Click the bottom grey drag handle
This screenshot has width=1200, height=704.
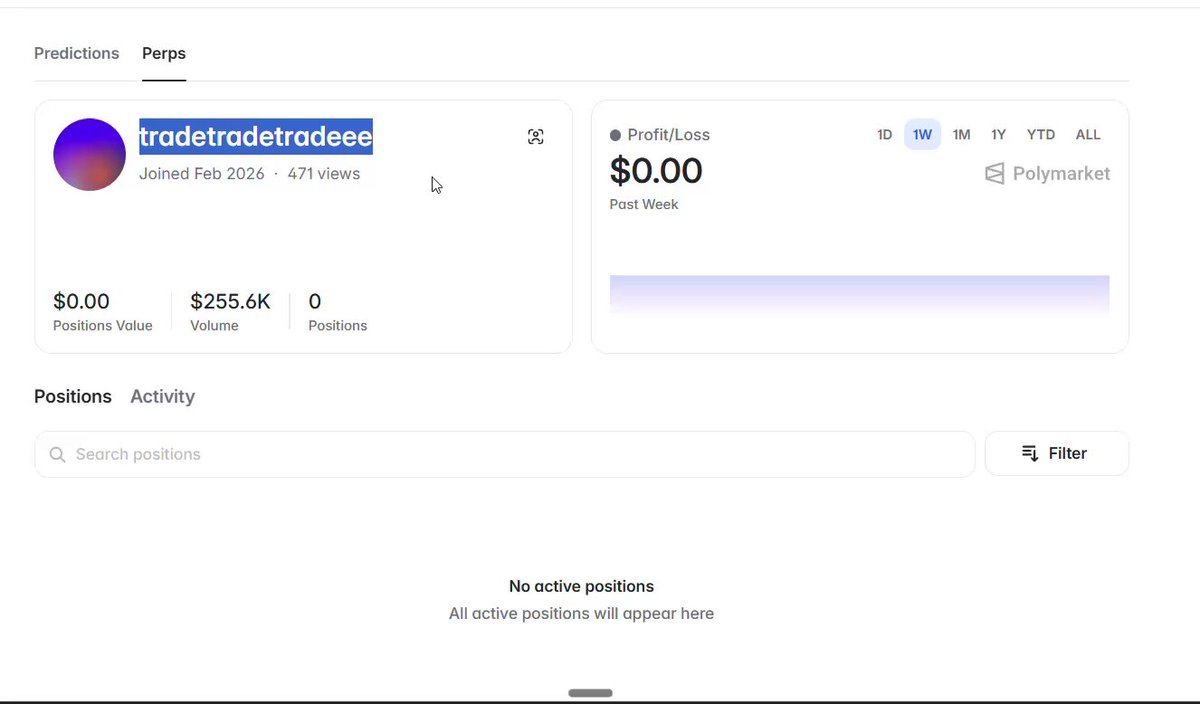tap(590, 693)
